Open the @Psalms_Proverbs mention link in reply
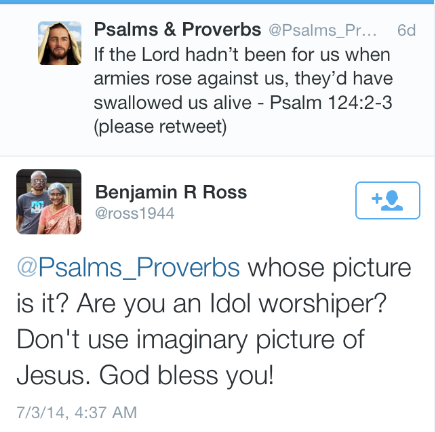This screenshot has width=435, height=432. pyautogui.click(x=128, y=268)
